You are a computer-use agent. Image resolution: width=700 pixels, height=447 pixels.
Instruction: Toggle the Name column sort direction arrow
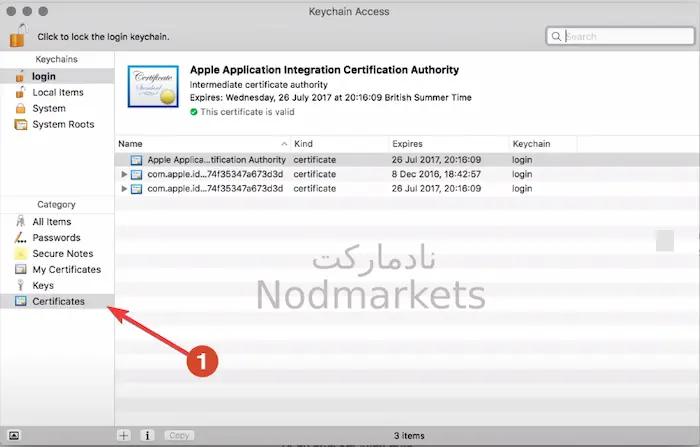tap(284, 144)
